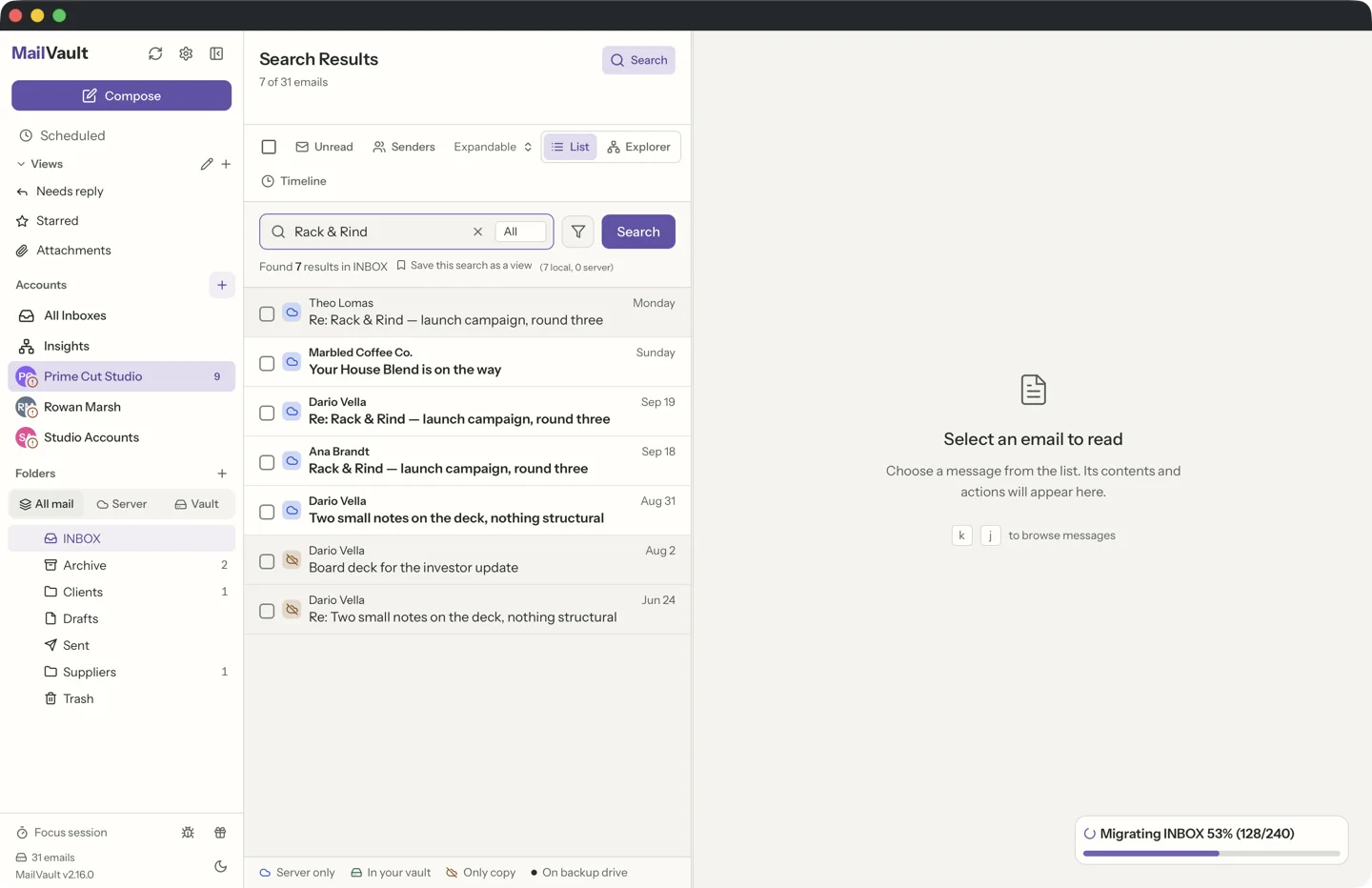Screen dimensions: 1372x888
Task: Click the pencil edit views icon
Action: pos(207,164)
